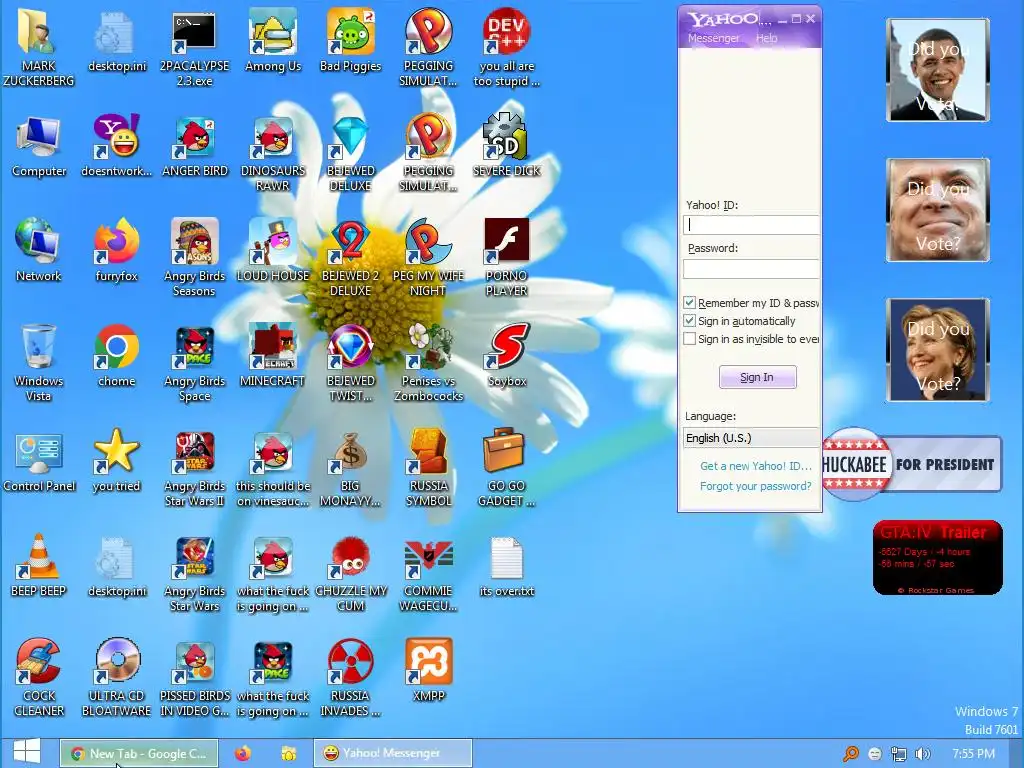Open the Language dropdown English (U.S.)
The height and width of the screenshot is (768, 1024).
click(x=751, y=438)
